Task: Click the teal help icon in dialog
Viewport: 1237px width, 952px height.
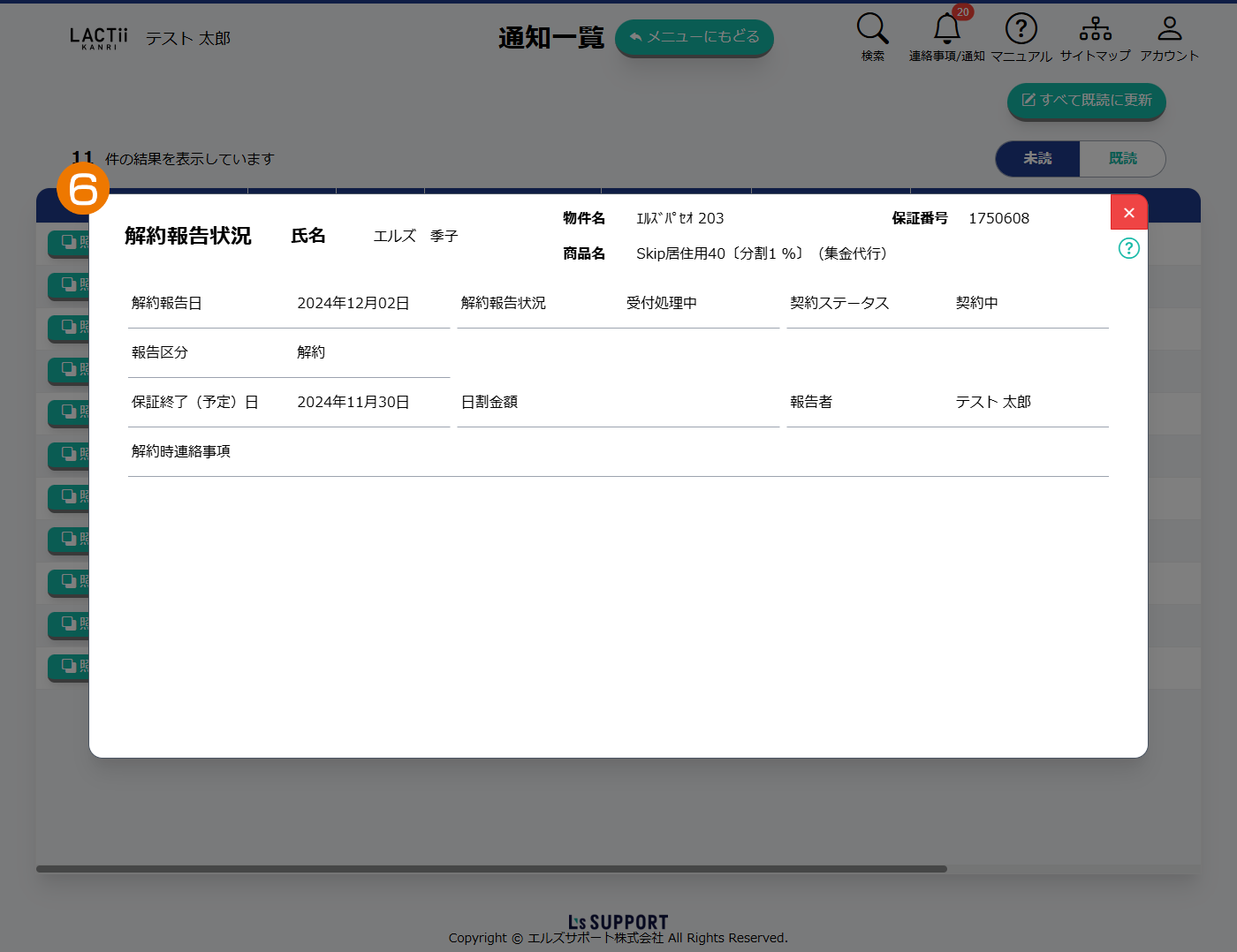Action: point(1128,248)
